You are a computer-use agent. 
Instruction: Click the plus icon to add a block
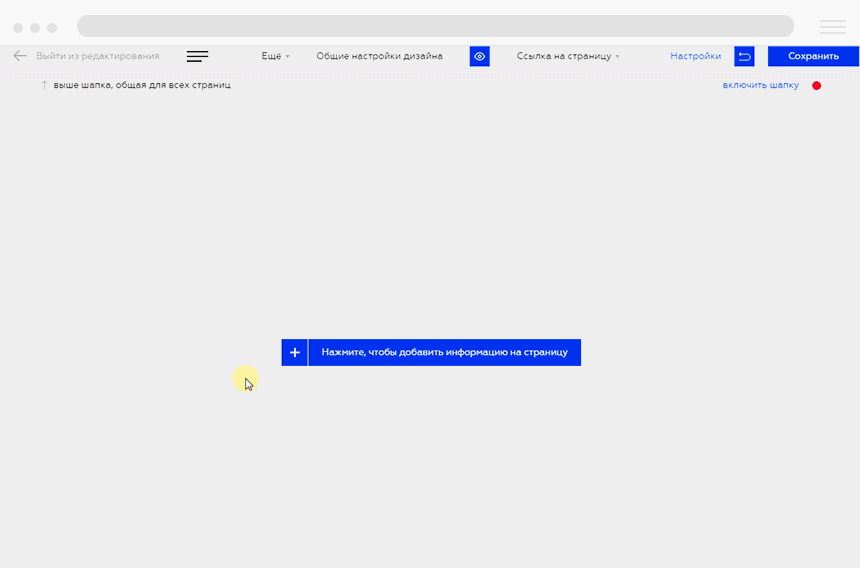295,353
